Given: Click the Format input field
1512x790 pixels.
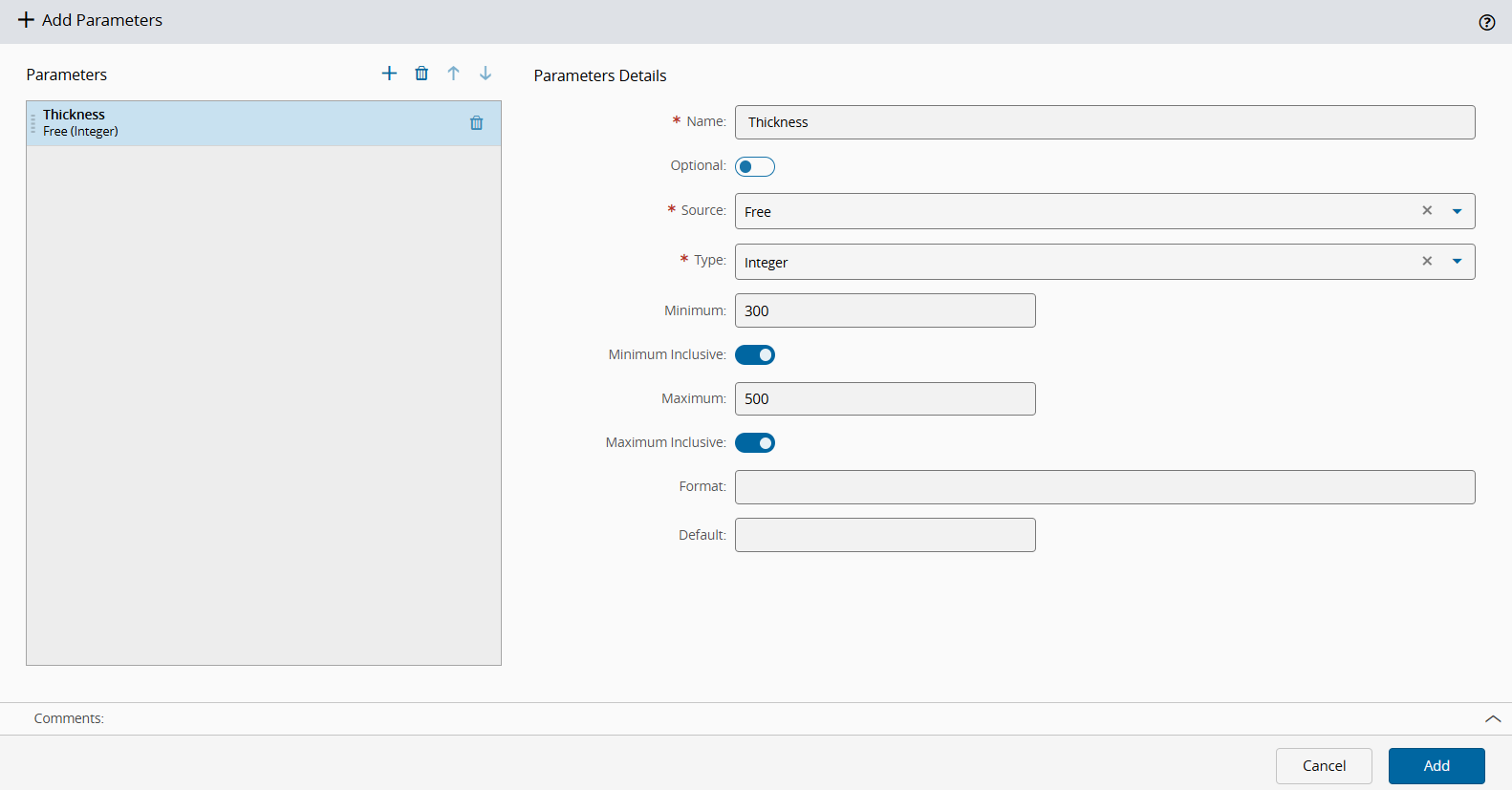Looking at the screenshot, I should 1105,487.
